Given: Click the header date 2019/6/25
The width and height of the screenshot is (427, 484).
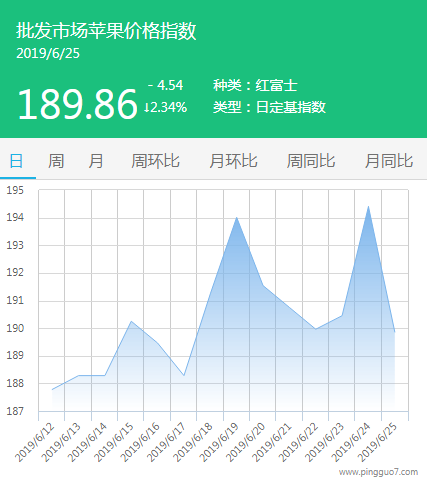Looking at the screenshot, I should pos(48,54).
